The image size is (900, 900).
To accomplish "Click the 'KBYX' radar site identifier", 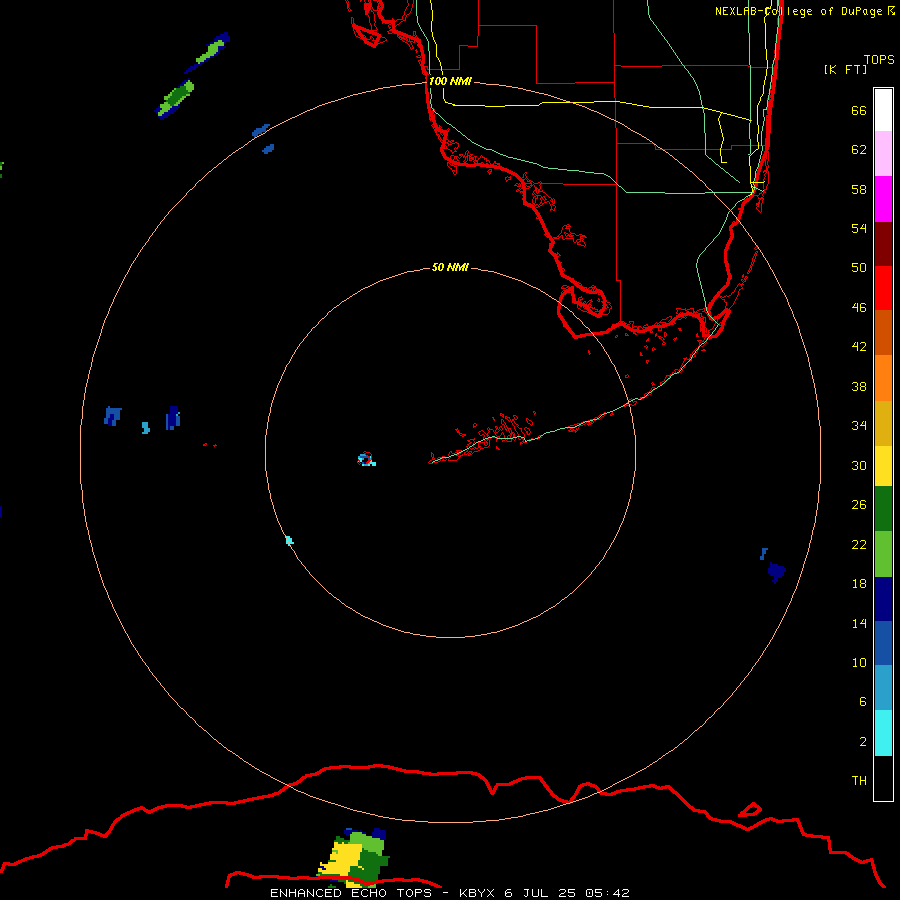I will click(477, 893).
